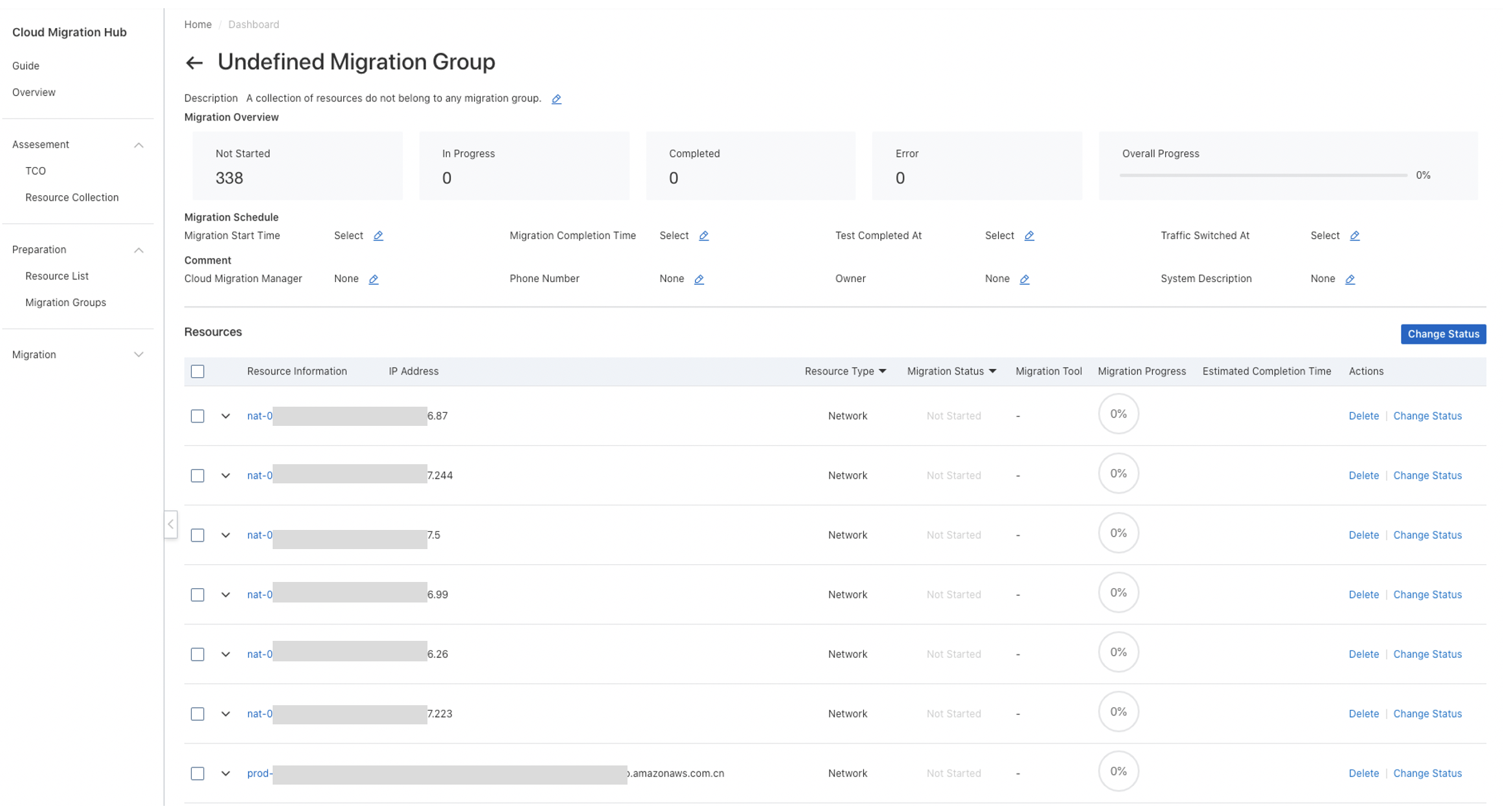Edit Test Completed At pencil icon

tap(1029, 236)
